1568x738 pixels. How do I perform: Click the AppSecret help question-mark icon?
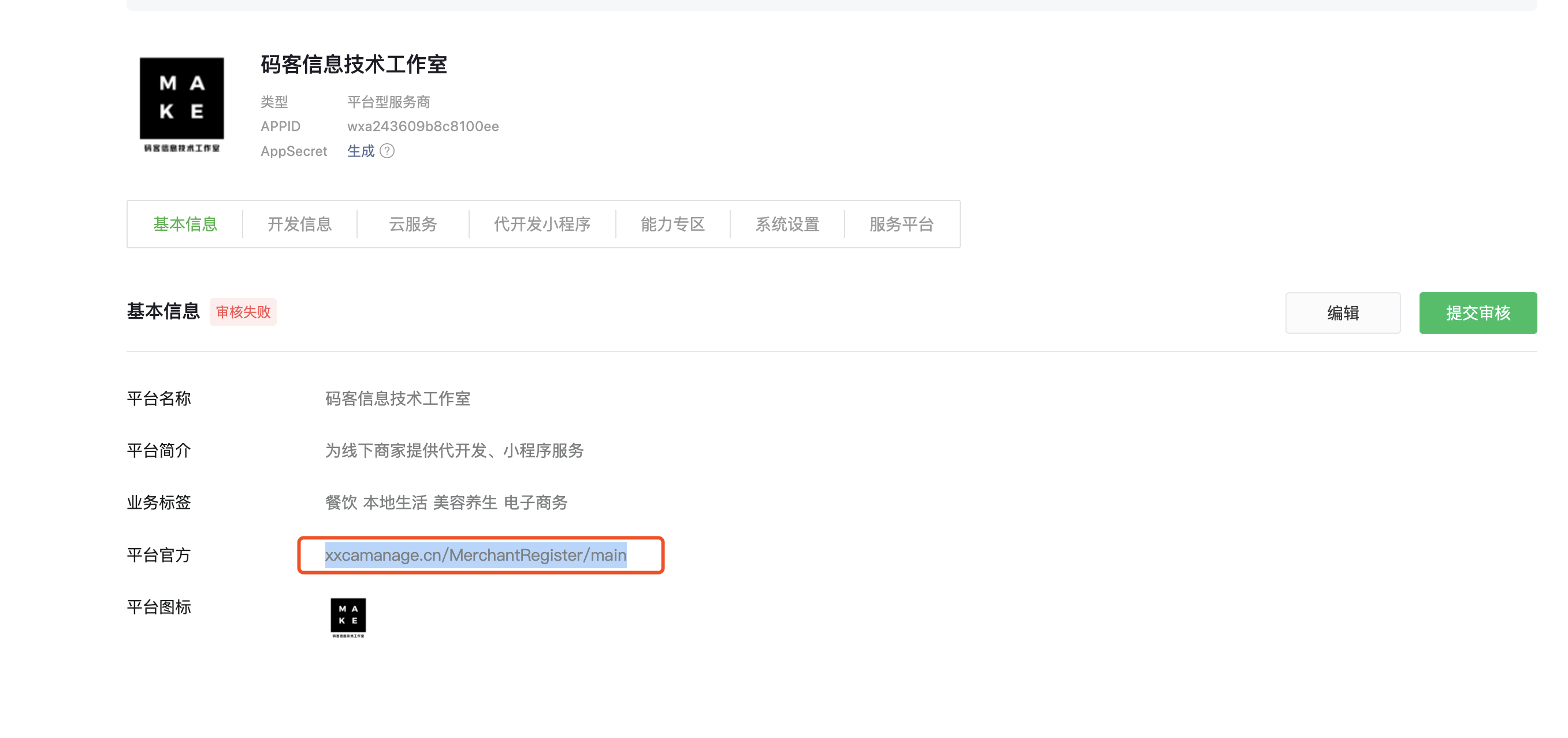point(387,151)
